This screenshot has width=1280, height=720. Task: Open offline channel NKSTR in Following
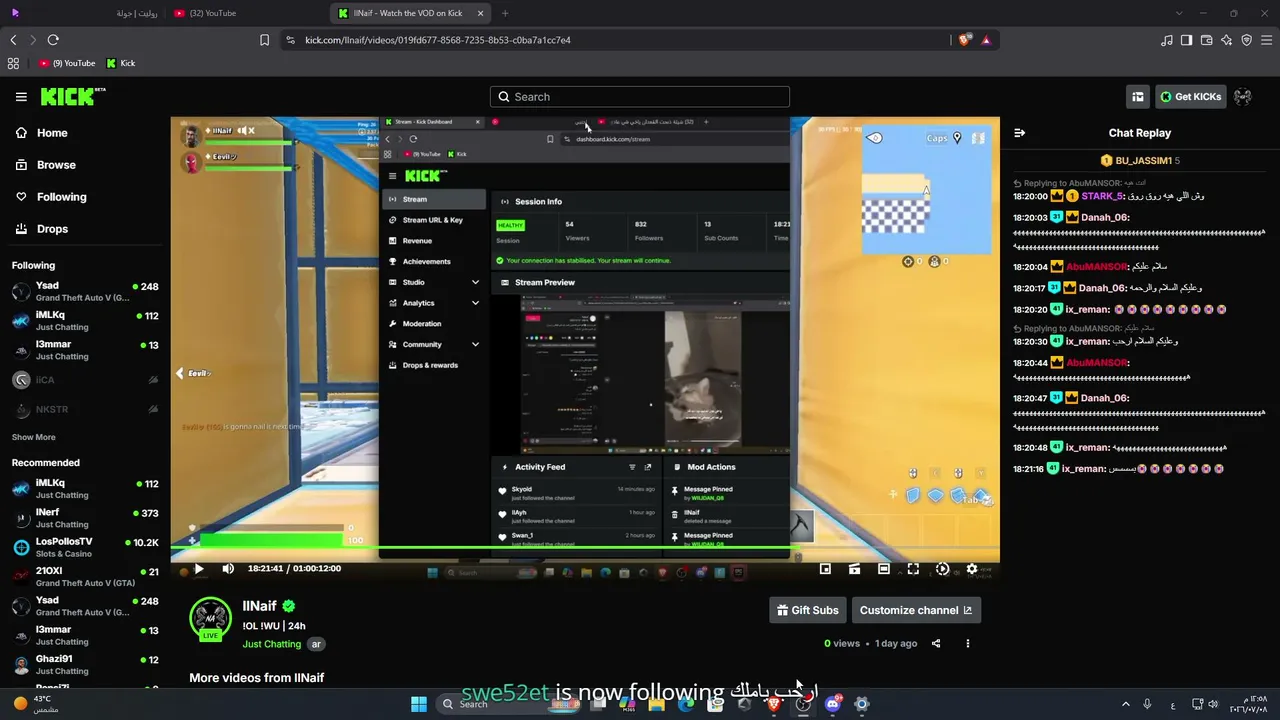85,409
